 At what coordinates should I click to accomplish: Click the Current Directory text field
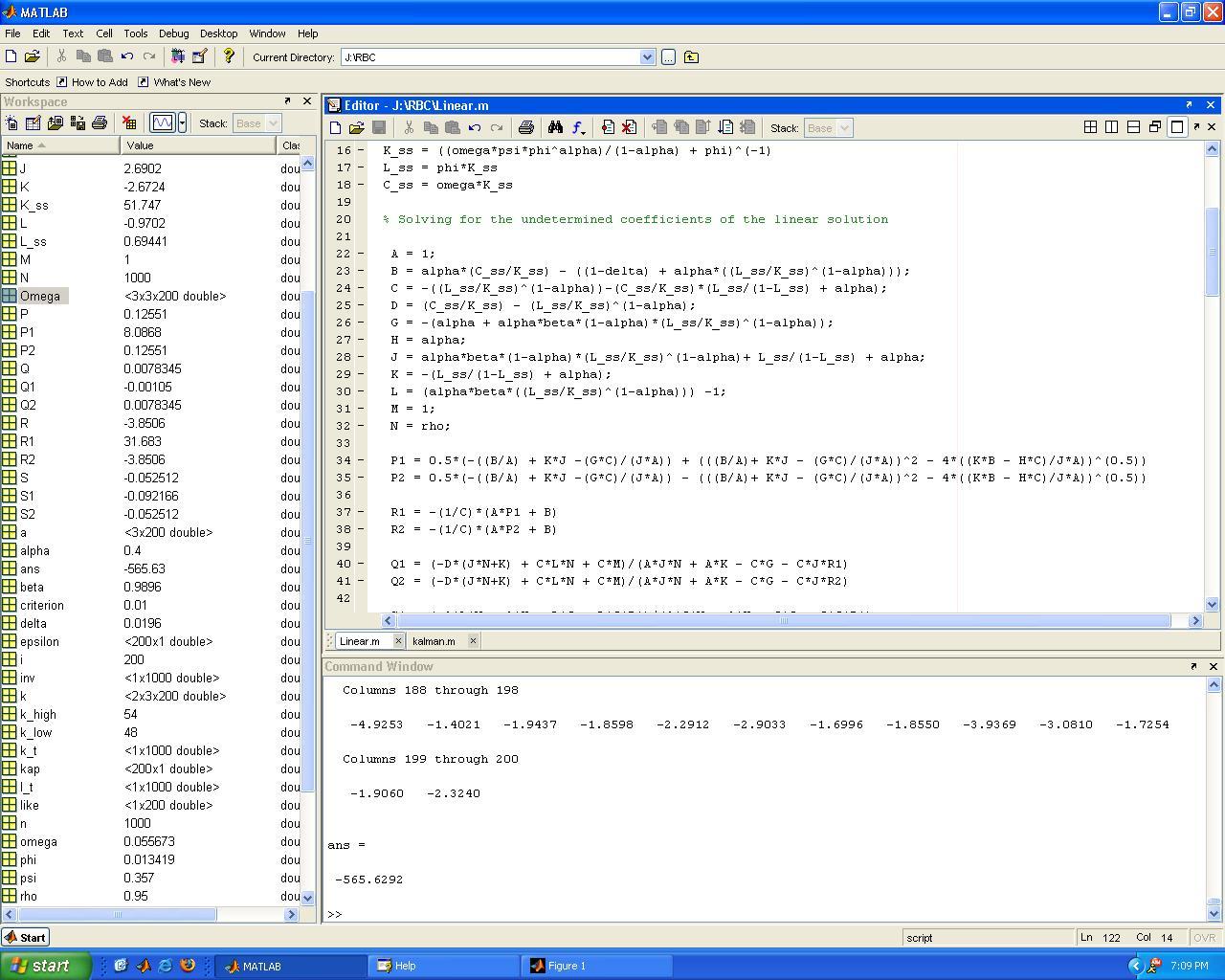[490, 57]
